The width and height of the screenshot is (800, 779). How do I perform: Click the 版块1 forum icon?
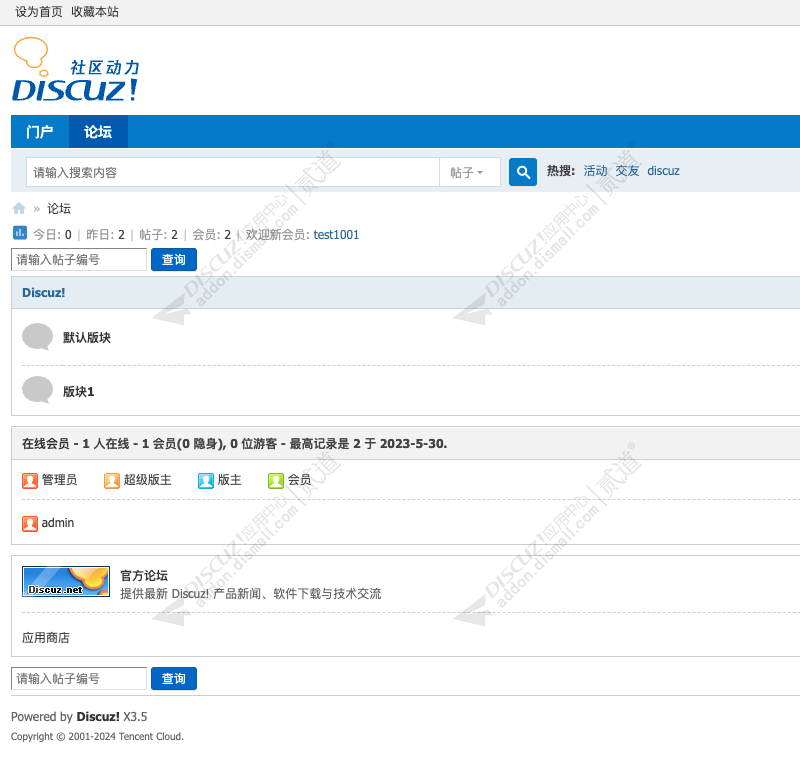37,390
